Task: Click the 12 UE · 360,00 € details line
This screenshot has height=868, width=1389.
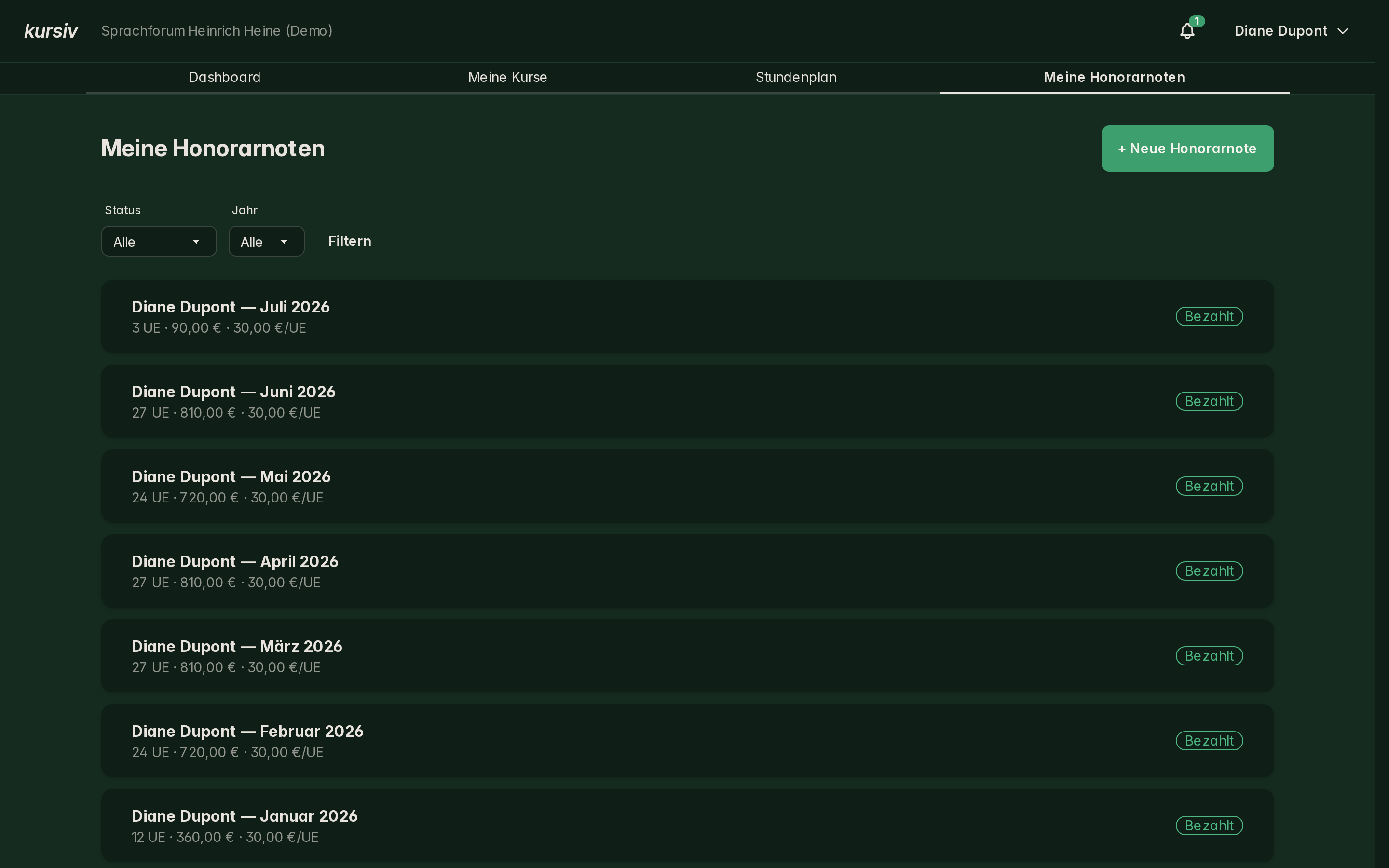Action: click(225, 837)
